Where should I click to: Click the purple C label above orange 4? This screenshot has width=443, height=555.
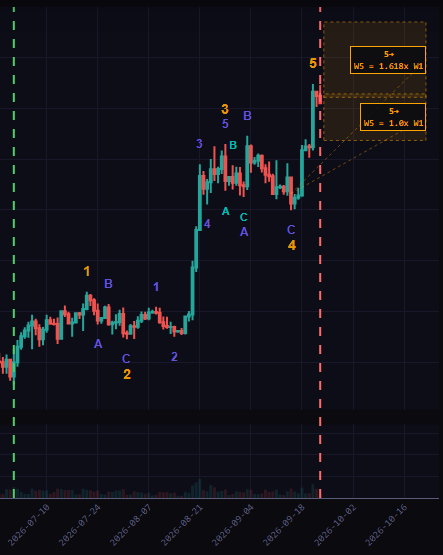pyautogui.click(x=291, y=230)
